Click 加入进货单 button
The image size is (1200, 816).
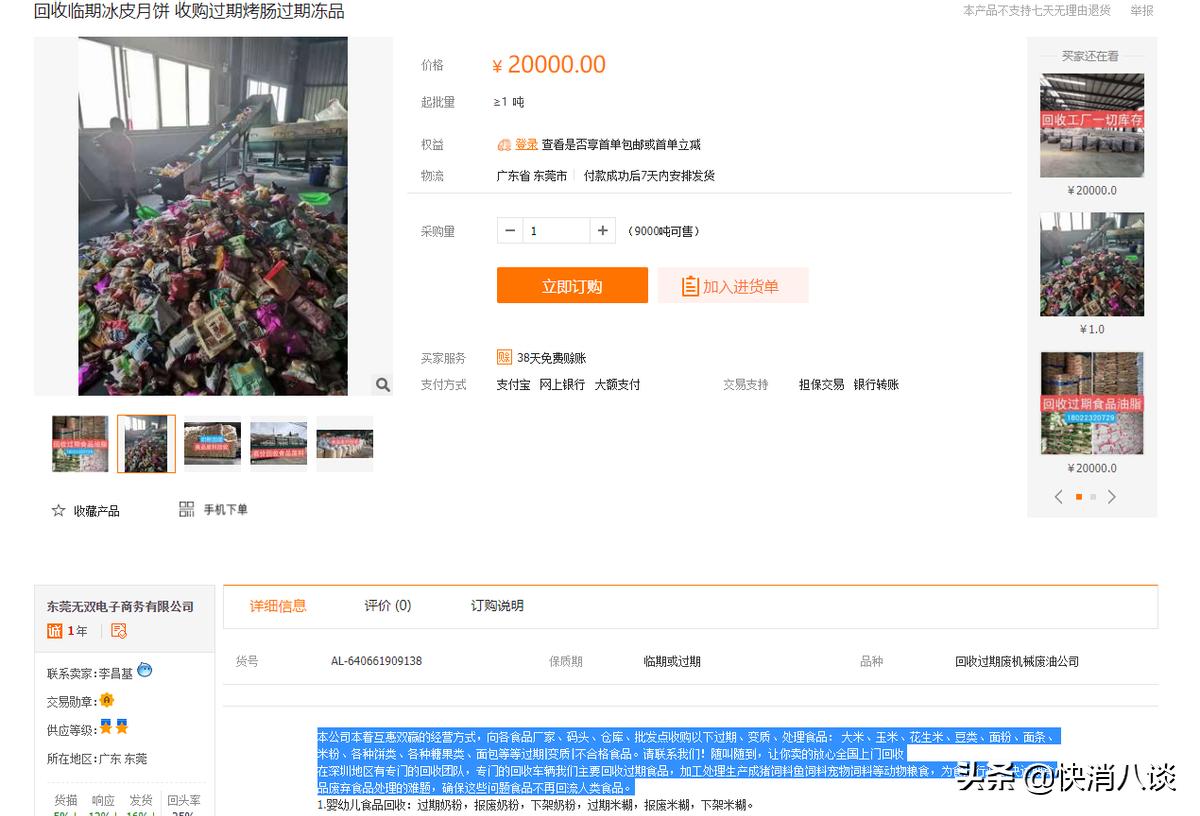[733, 286]
